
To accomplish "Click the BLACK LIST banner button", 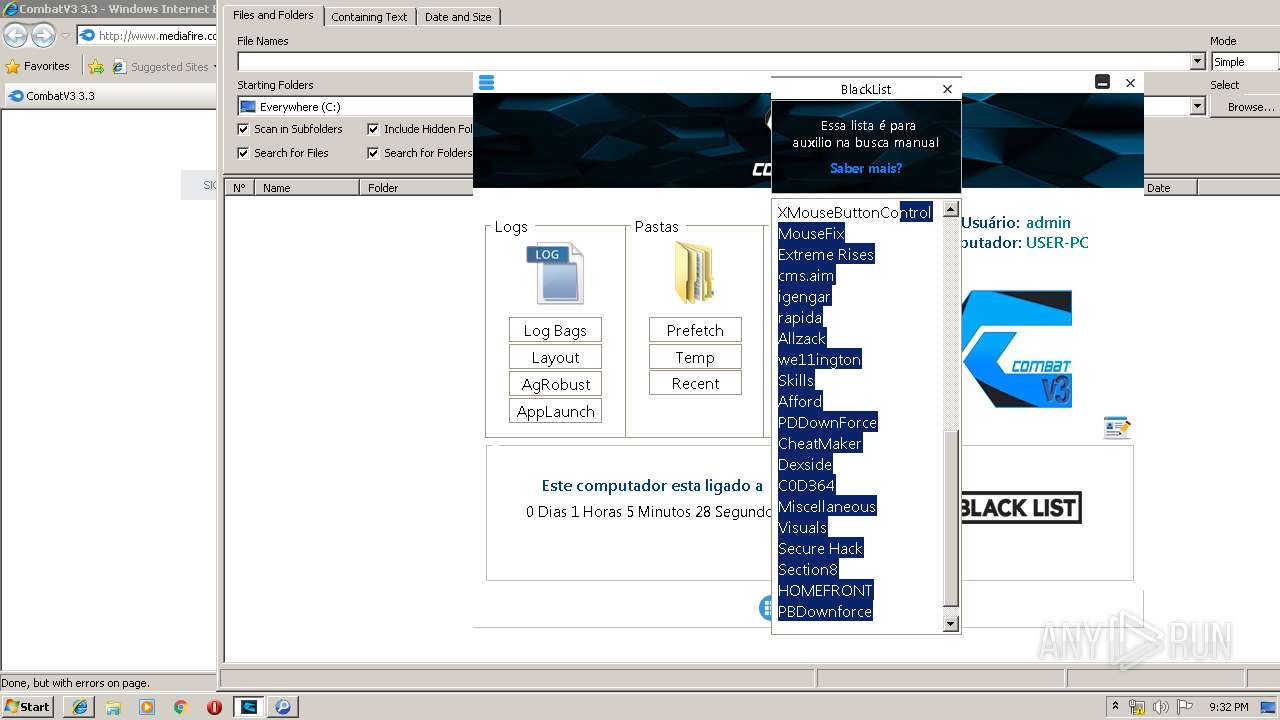I will pos(1020,508).
